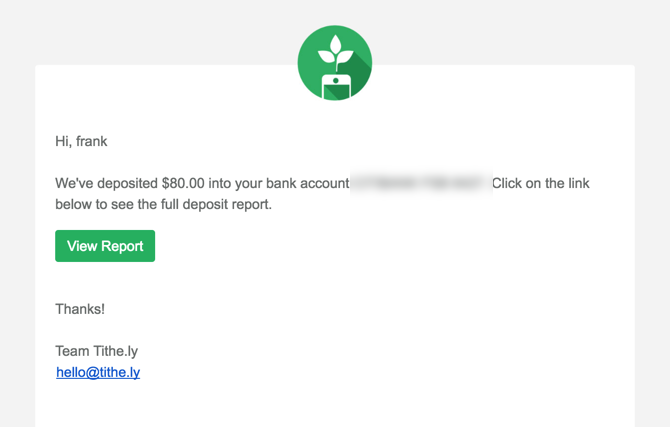Screen dimensions: 670x427
Task: Click the gray background right of logo
Action: (520, 32)
